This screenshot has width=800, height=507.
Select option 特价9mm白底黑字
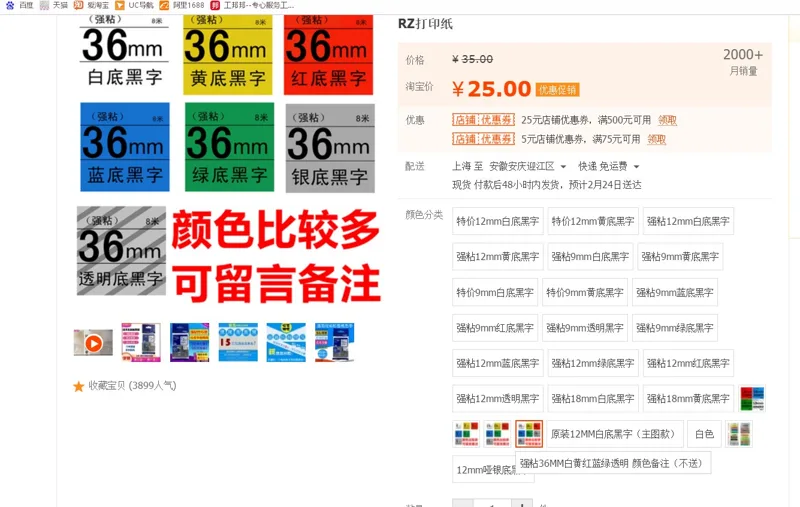coord(495,292)
